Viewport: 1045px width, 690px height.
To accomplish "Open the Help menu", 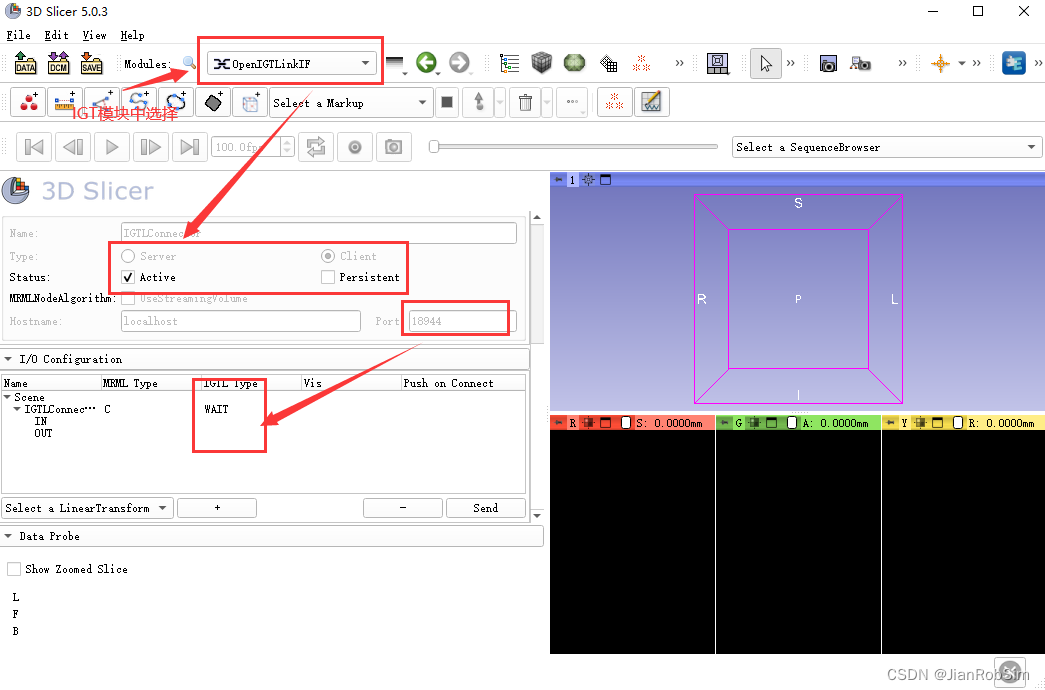I will pos(132,34).
